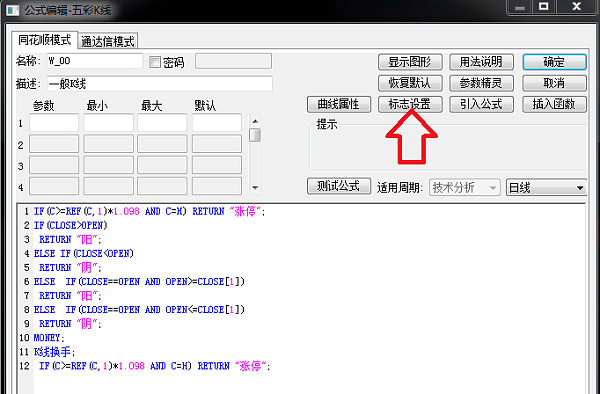This screenshot has height=394, width=600.
Task: Click 引入公式 to import formula
Action: [x=481, y=104]
